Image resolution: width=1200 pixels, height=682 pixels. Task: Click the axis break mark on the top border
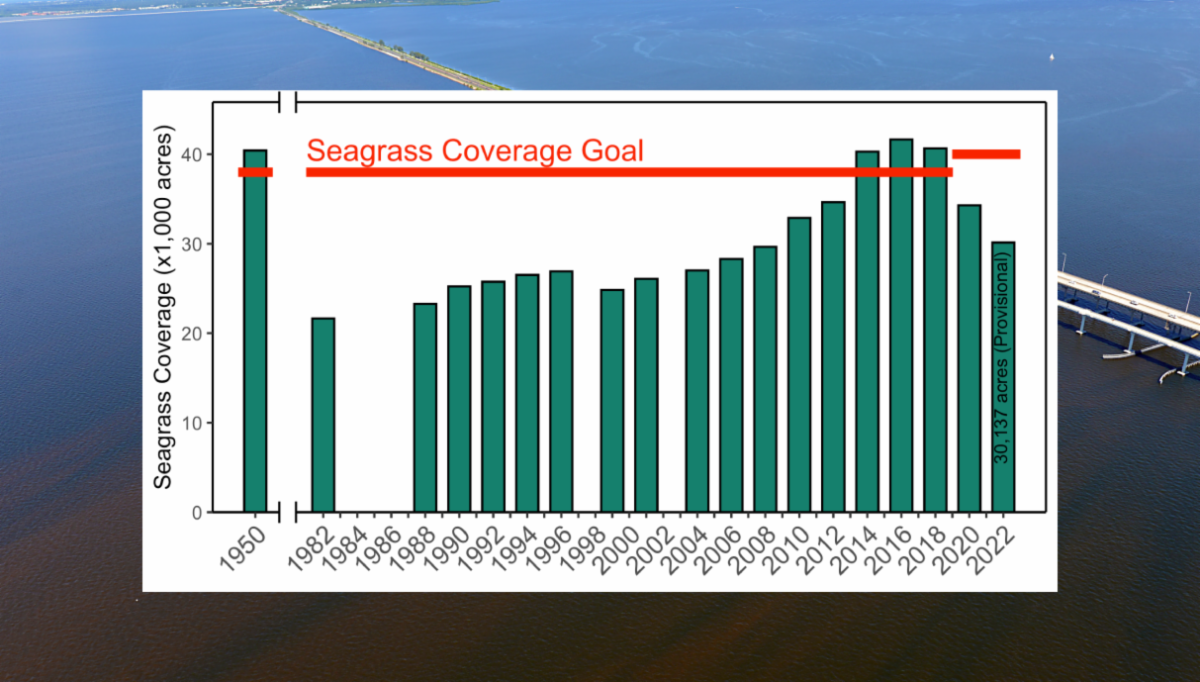[288, 102]
